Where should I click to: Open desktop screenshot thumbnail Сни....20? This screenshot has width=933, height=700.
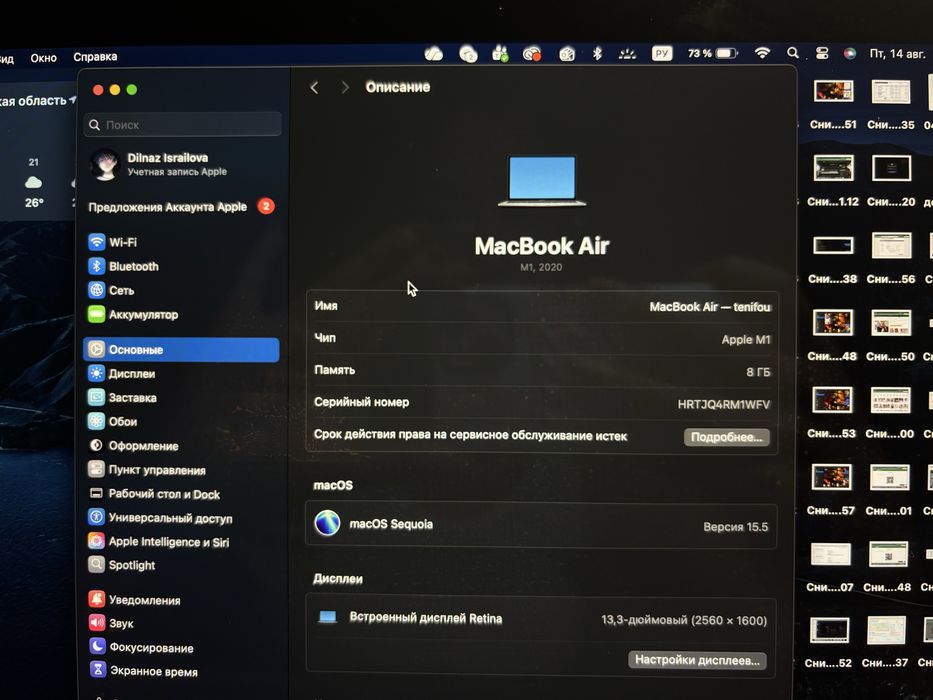891,168
